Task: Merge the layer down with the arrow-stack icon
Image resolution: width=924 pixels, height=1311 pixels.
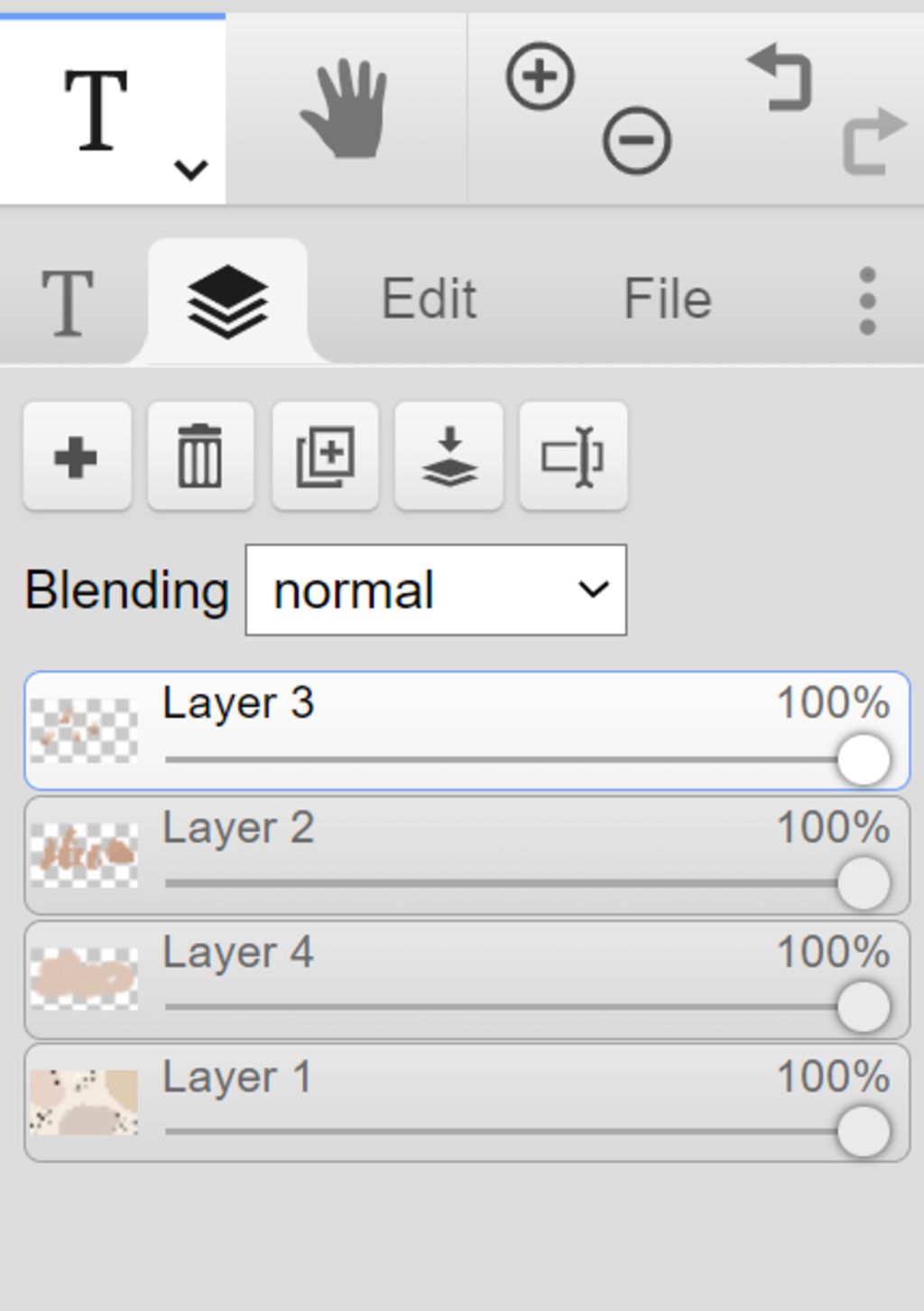Action: pyautogui.click(x=449, y=456)
